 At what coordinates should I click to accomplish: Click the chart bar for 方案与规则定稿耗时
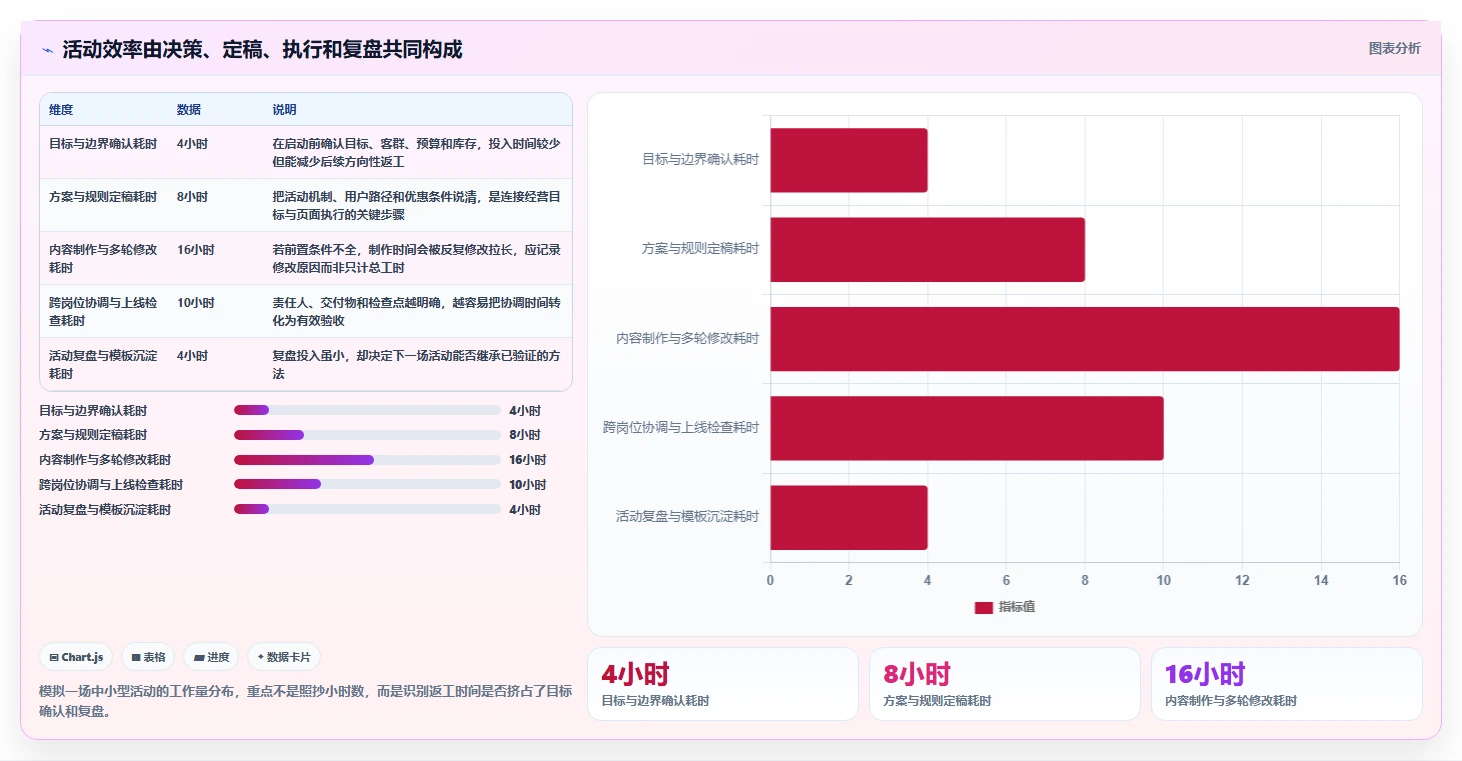(x=927, y=249)
